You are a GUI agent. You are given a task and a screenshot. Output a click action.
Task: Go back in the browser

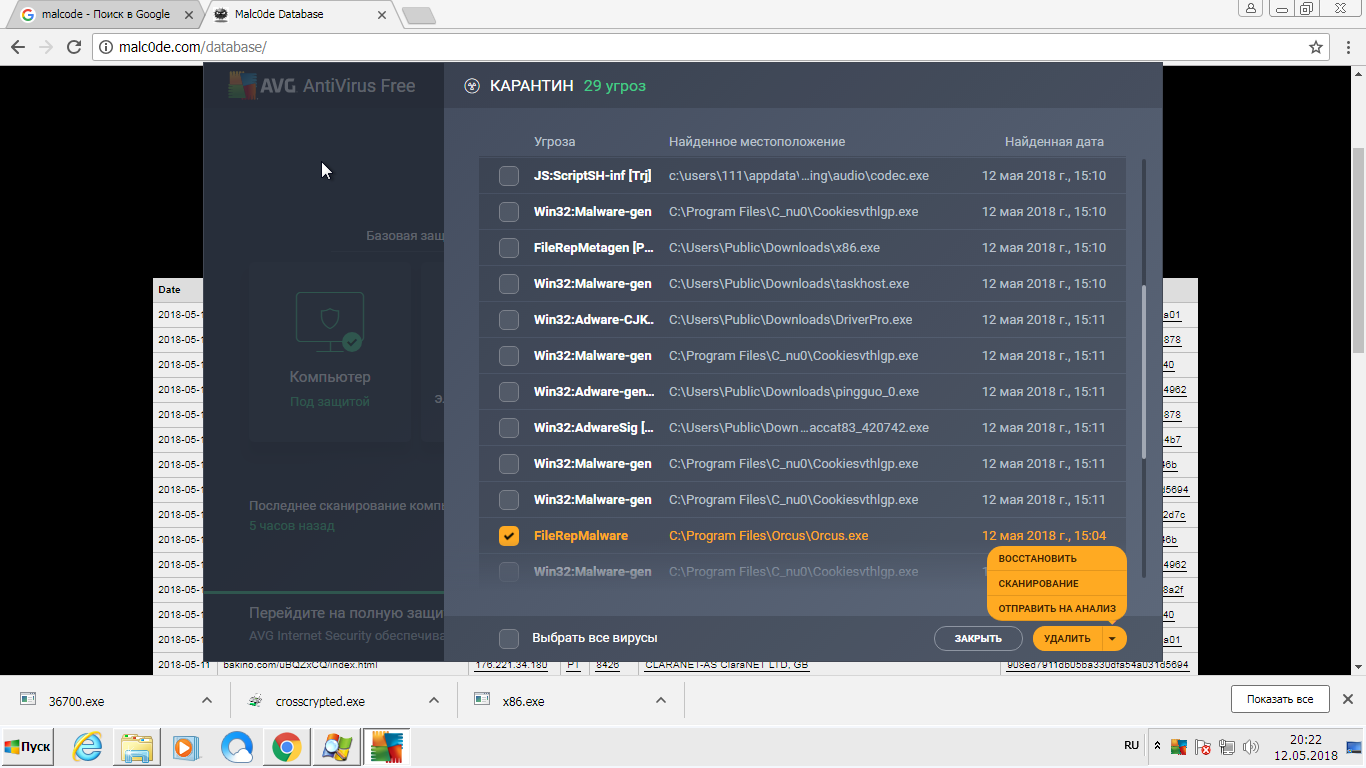coord(17,47)
